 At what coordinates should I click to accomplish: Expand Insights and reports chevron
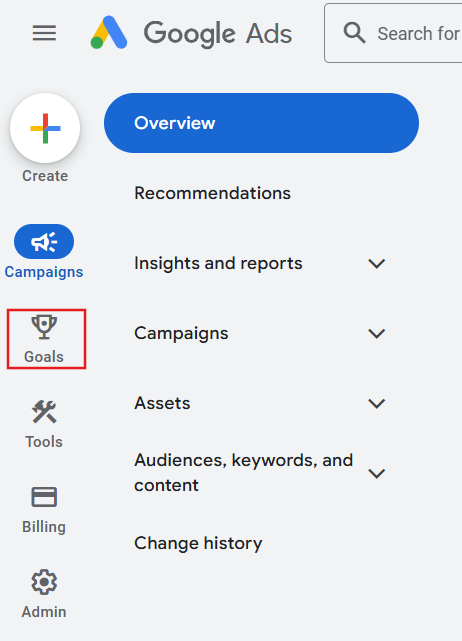pyautogui.click(x=377, y=263)
